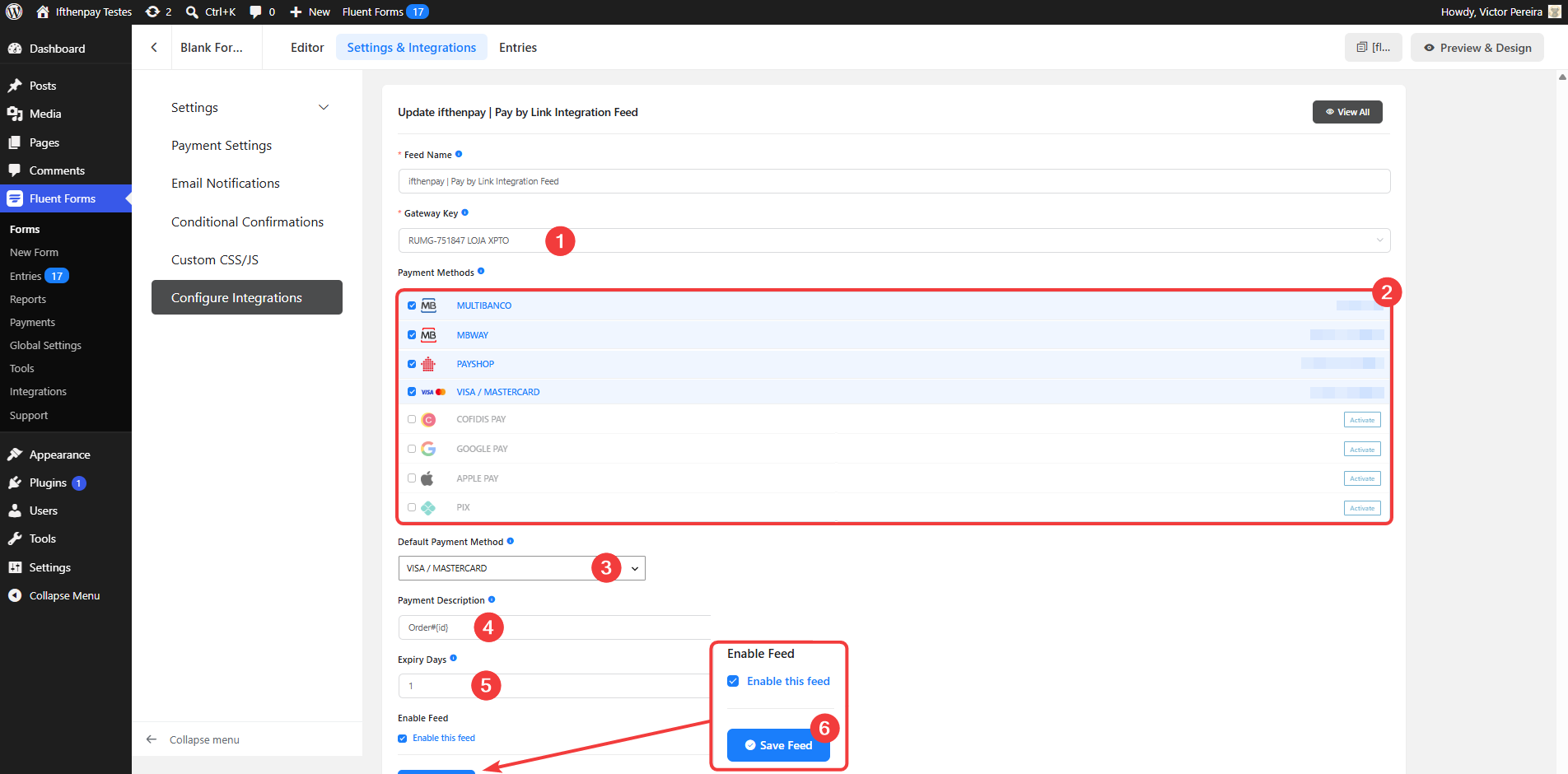Go back using the left arrow icon
The image size is (1568, 774).
coord(154,47)
